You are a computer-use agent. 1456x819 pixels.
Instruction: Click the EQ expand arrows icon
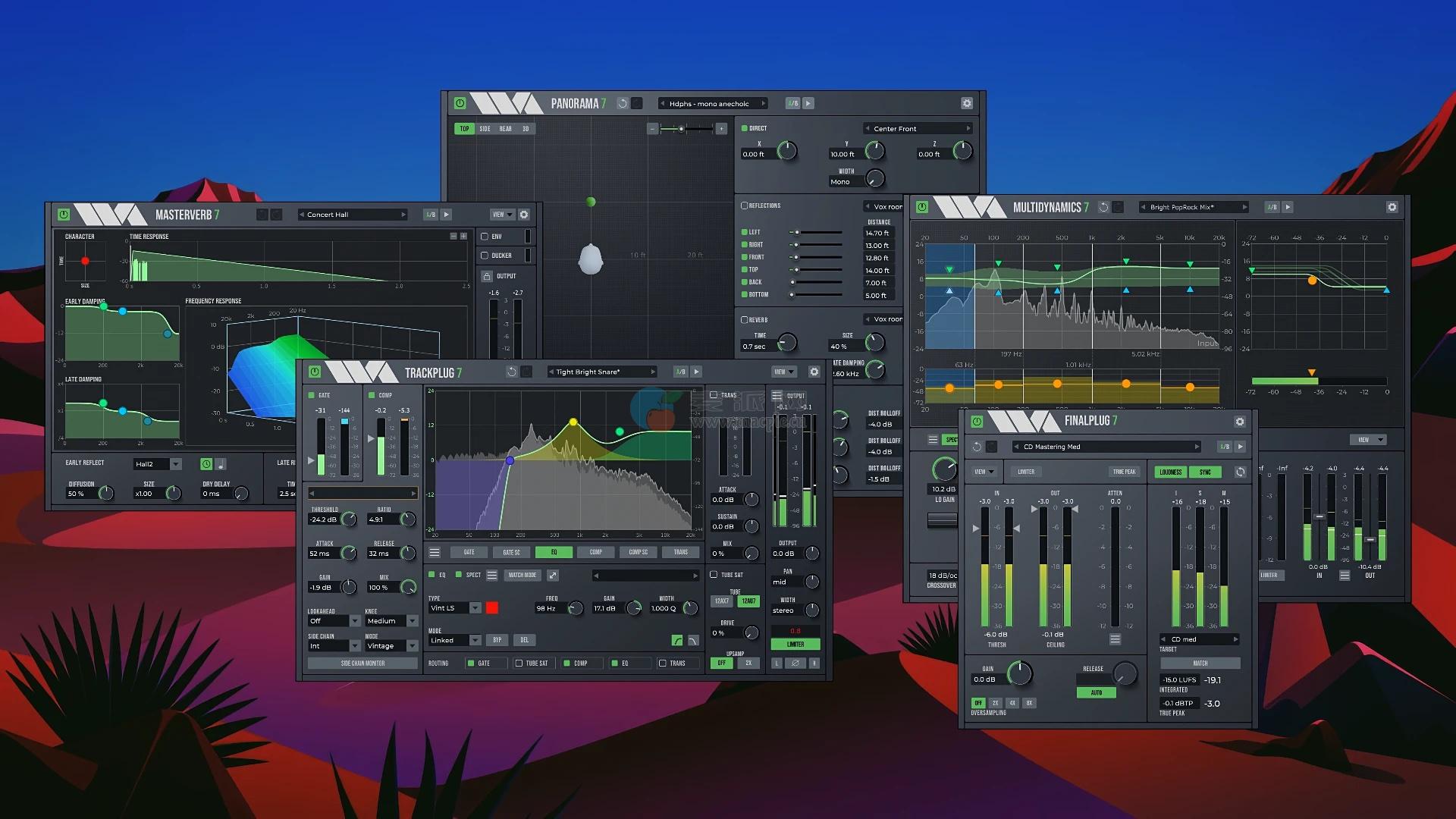point(553,576)
